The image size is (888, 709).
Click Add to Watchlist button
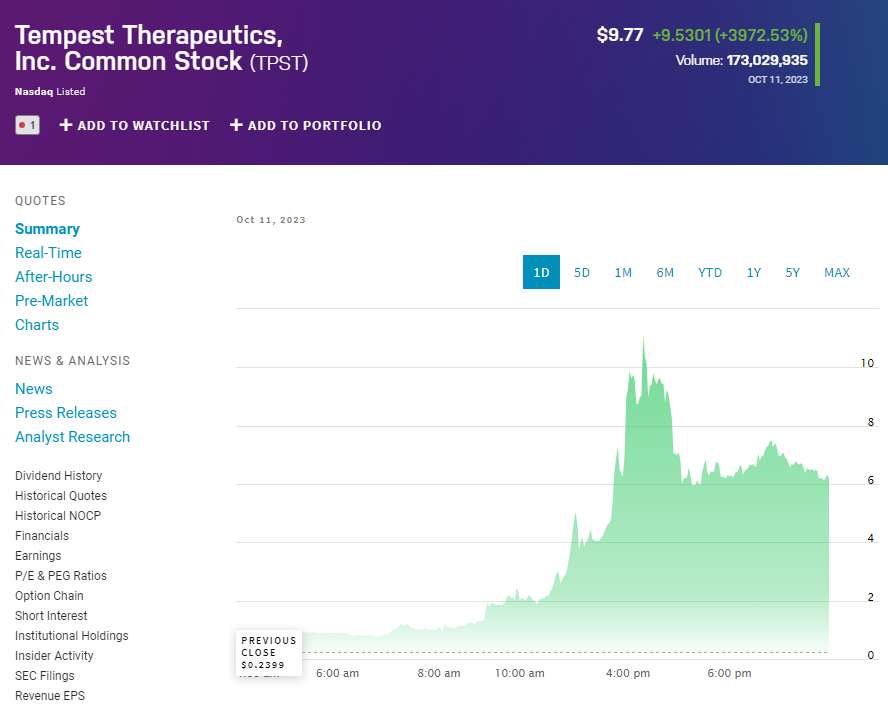[135, 125]
